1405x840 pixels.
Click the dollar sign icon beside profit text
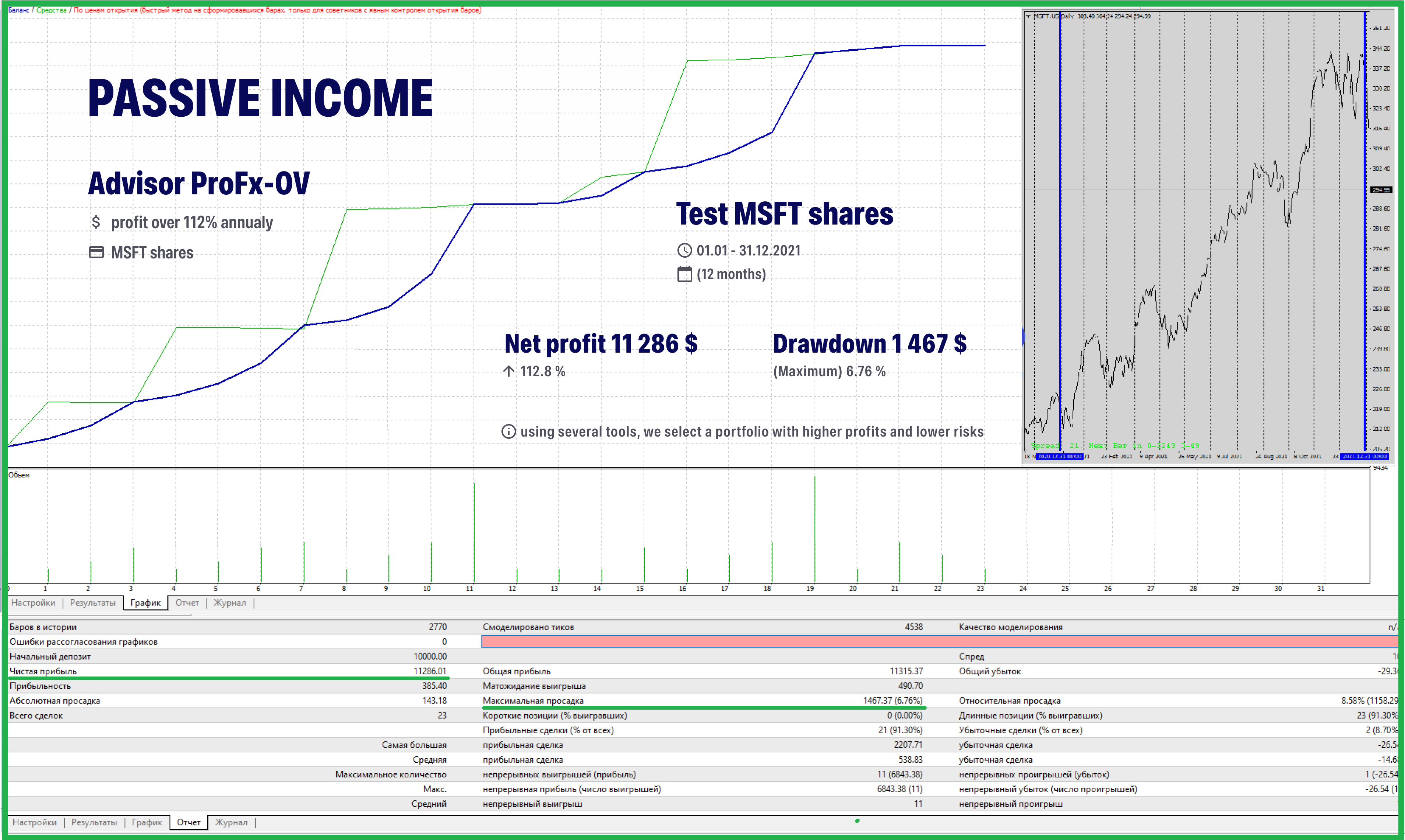96,222
